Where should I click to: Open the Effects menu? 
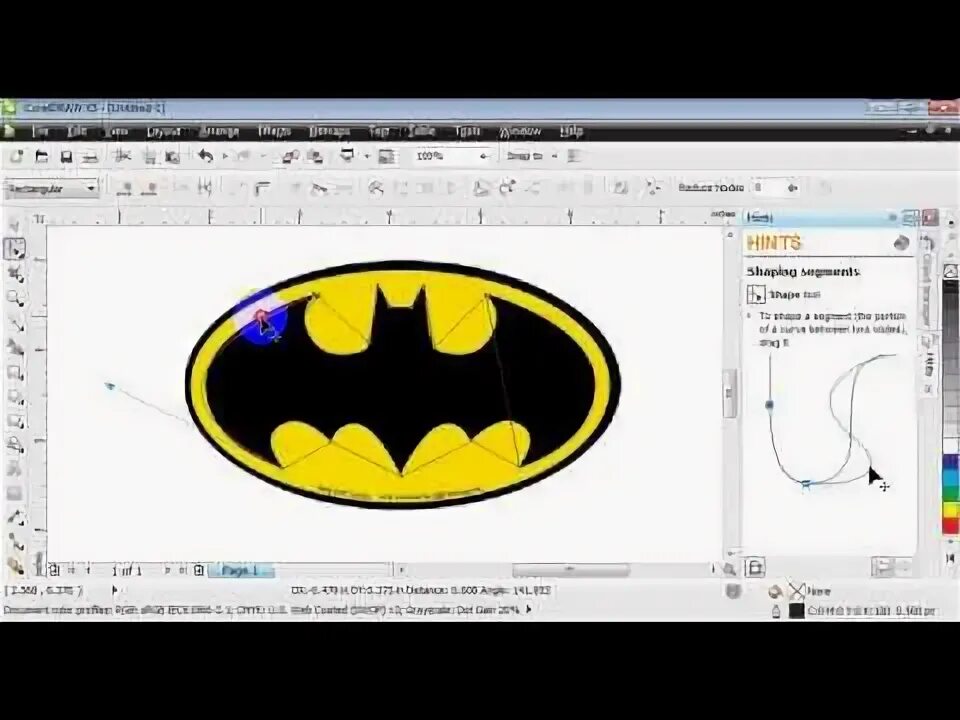pos(274,132)
